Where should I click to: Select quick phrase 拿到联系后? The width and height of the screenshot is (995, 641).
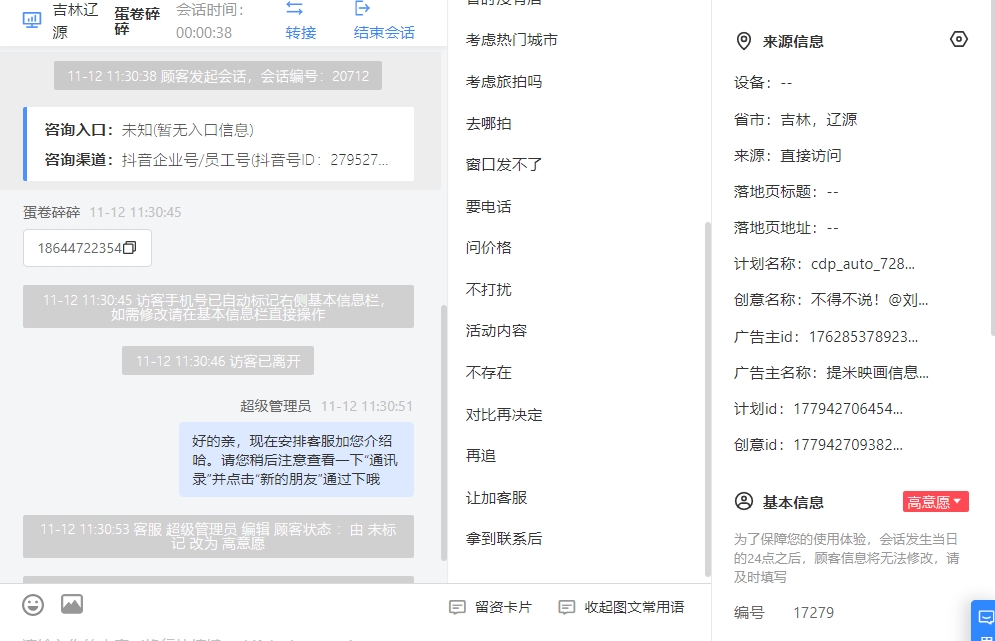[504, 539]
